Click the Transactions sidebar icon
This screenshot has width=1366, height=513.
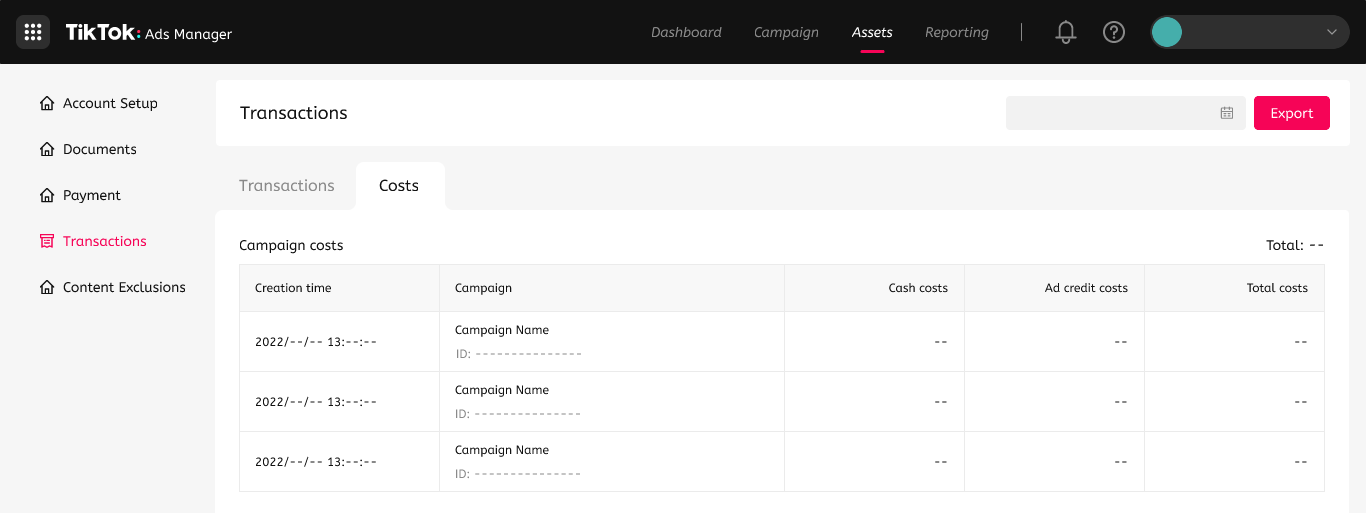point(47,241)
